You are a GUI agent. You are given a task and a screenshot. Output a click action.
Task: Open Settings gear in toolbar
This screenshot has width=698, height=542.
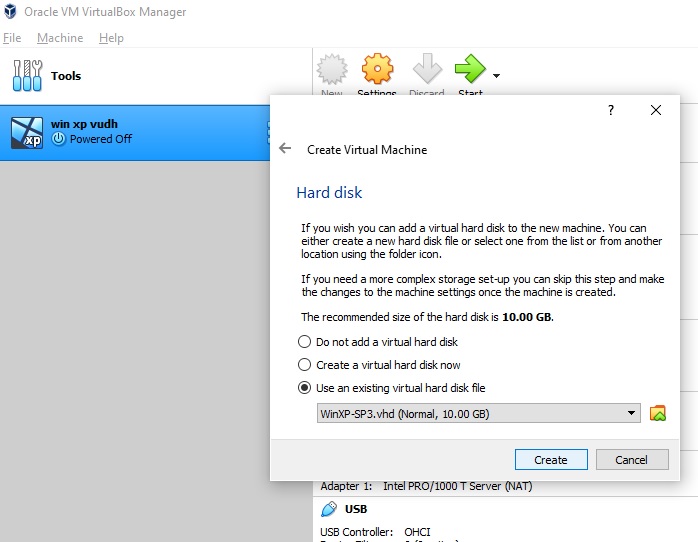tap(377, 69)
